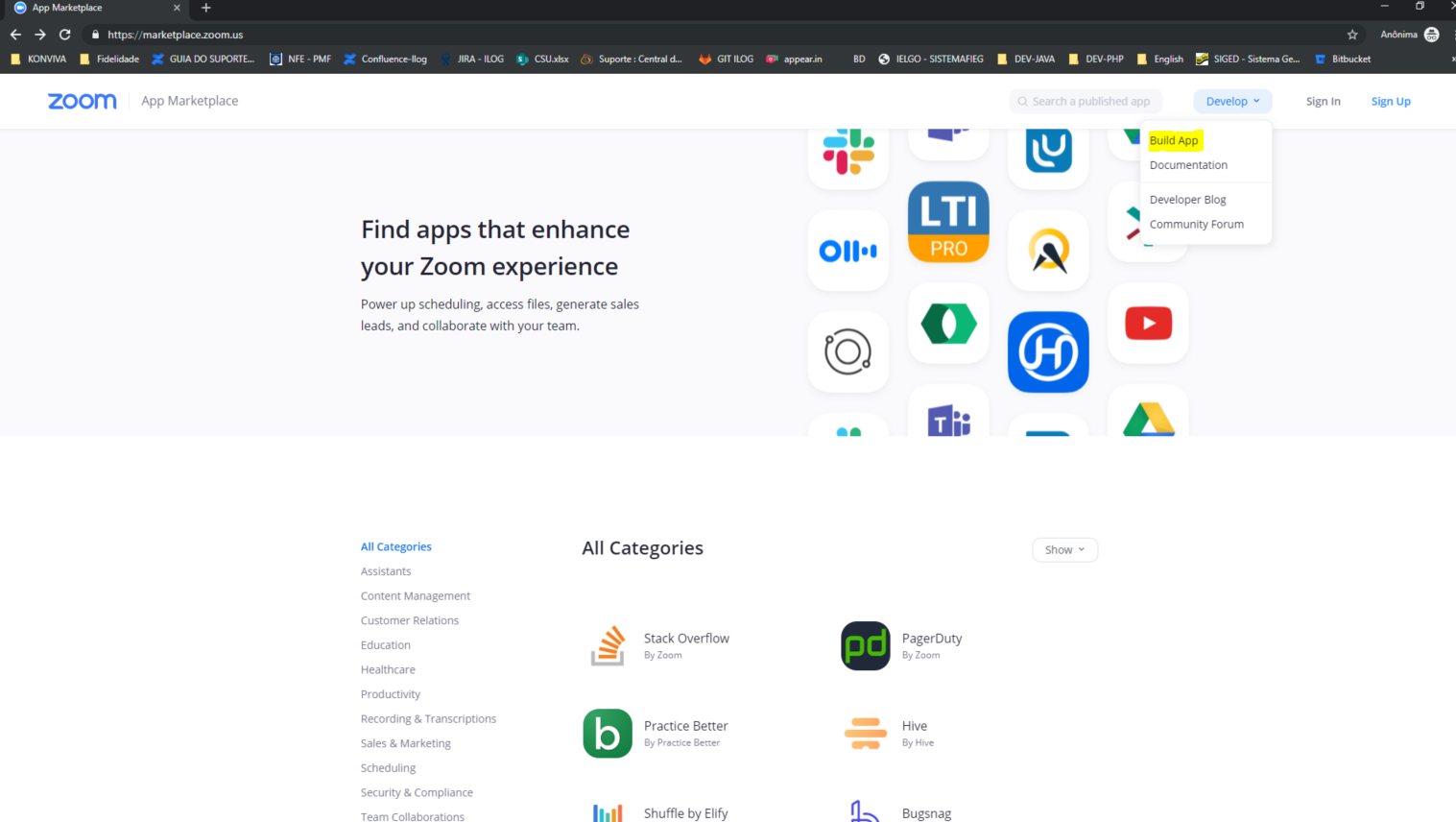The height and width of the screenshot is (822, 1456).
Task: Open the KONVIVA bookmark folder
Action: (38, 59)
